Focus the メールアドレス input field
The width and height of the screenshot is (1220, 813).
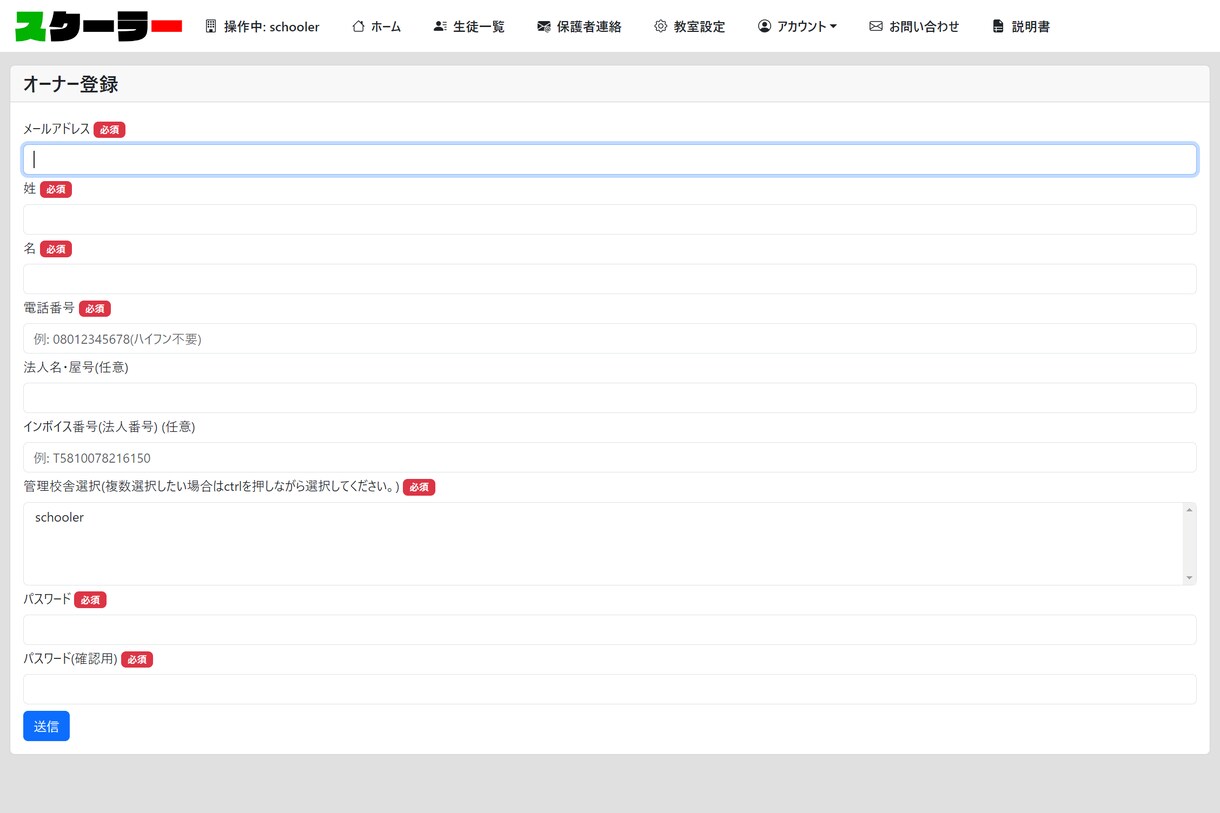(x=610, y=160)
